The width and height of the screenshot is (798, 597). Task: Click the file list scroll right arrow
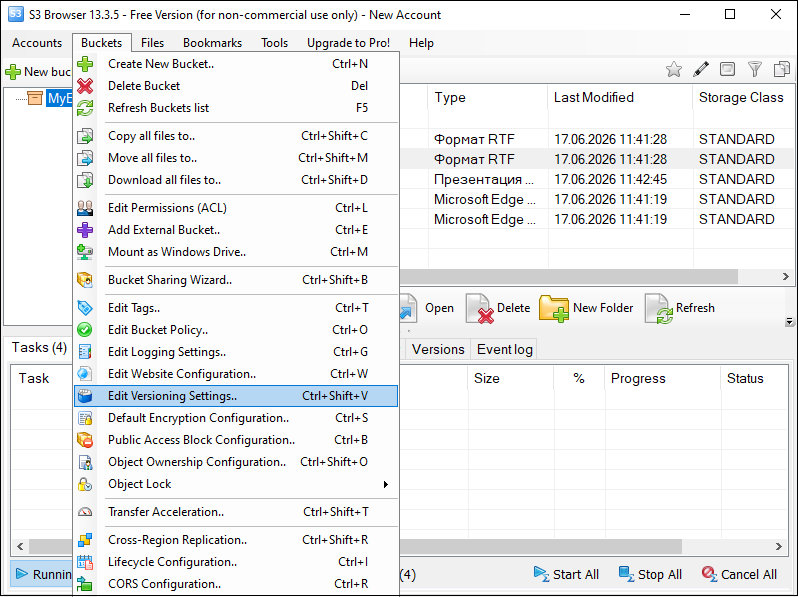click(786, 277)
